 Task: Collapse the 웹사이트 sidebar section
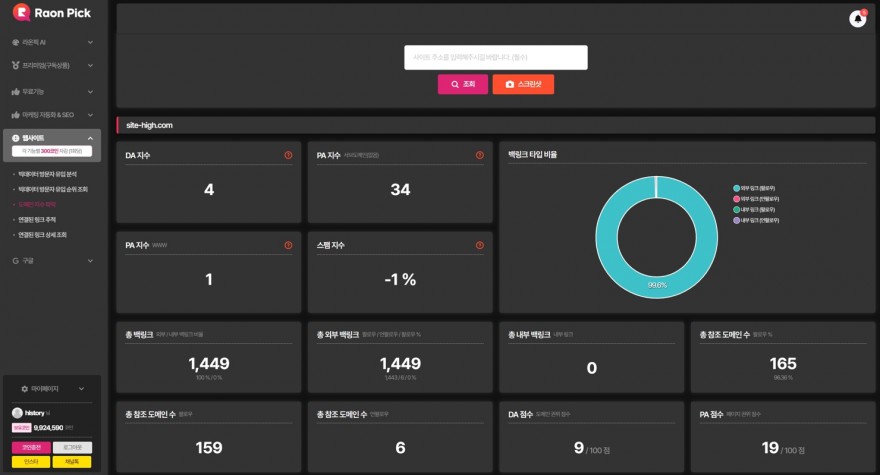click(52, 138)
